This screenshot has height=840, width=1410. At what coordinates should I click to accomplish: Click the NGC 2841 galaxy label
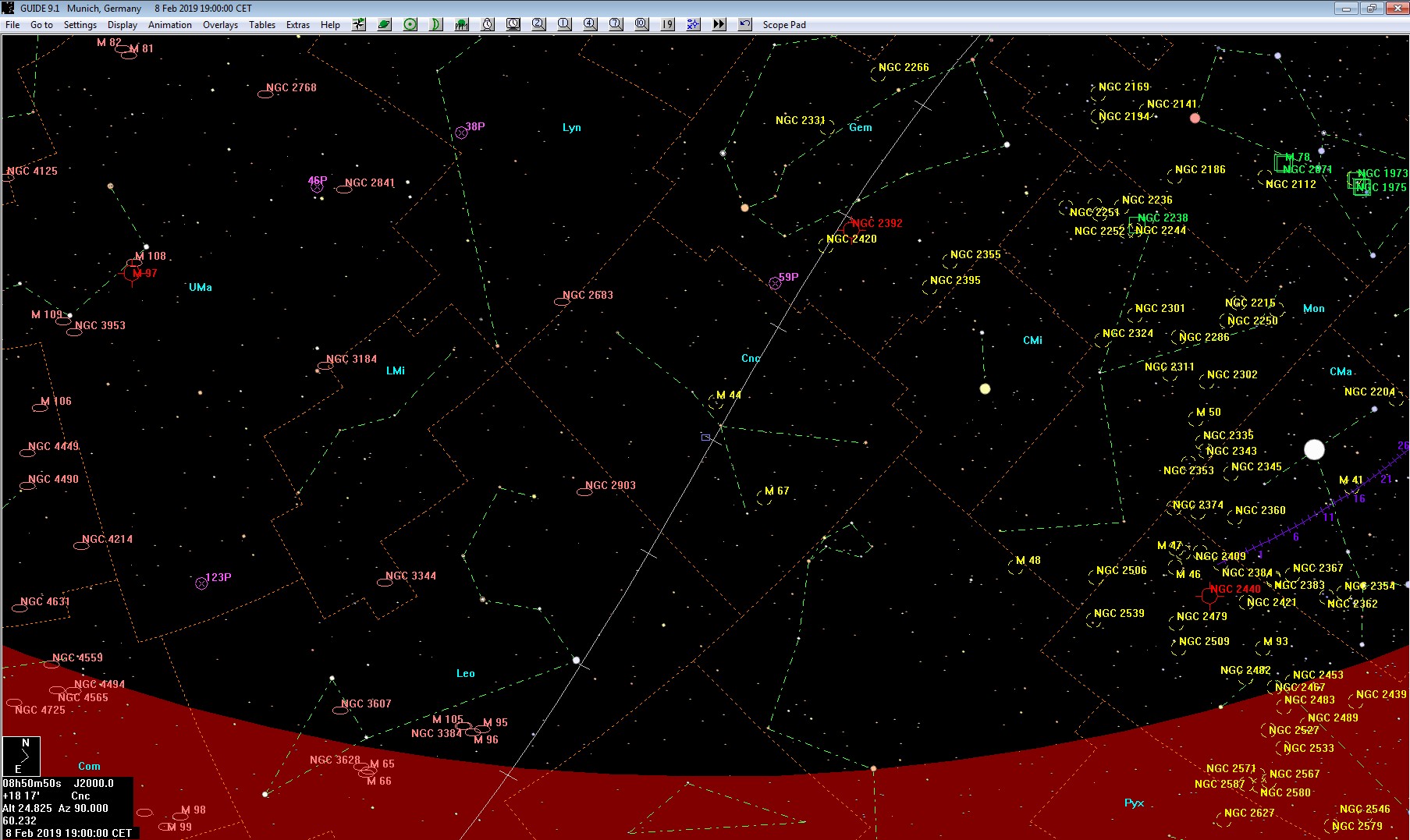(x=370, y=183)
